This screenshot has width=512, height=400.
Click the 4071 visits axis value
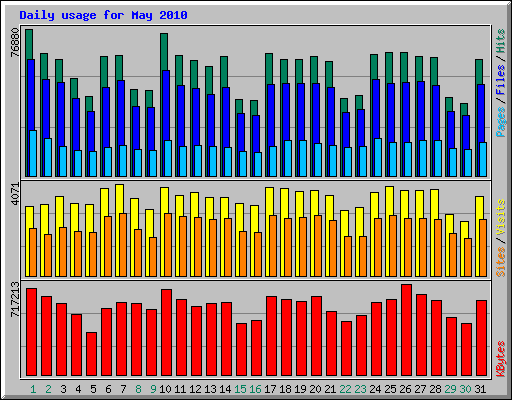tap(15, 194)
